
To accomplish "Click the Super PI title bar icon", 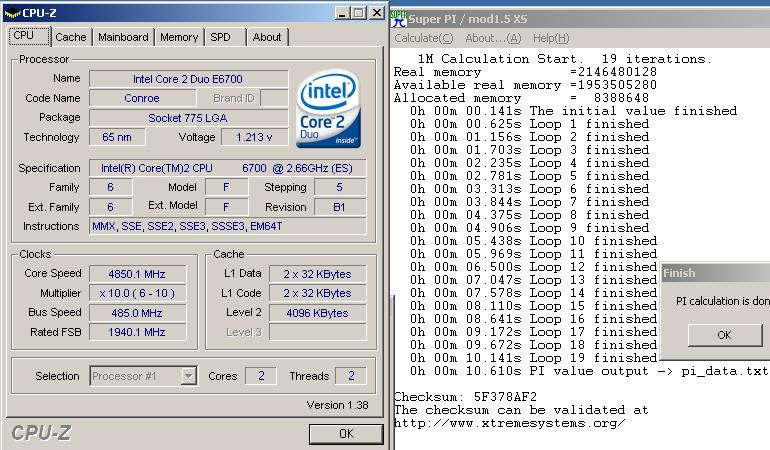I will (x=399, y=19).
